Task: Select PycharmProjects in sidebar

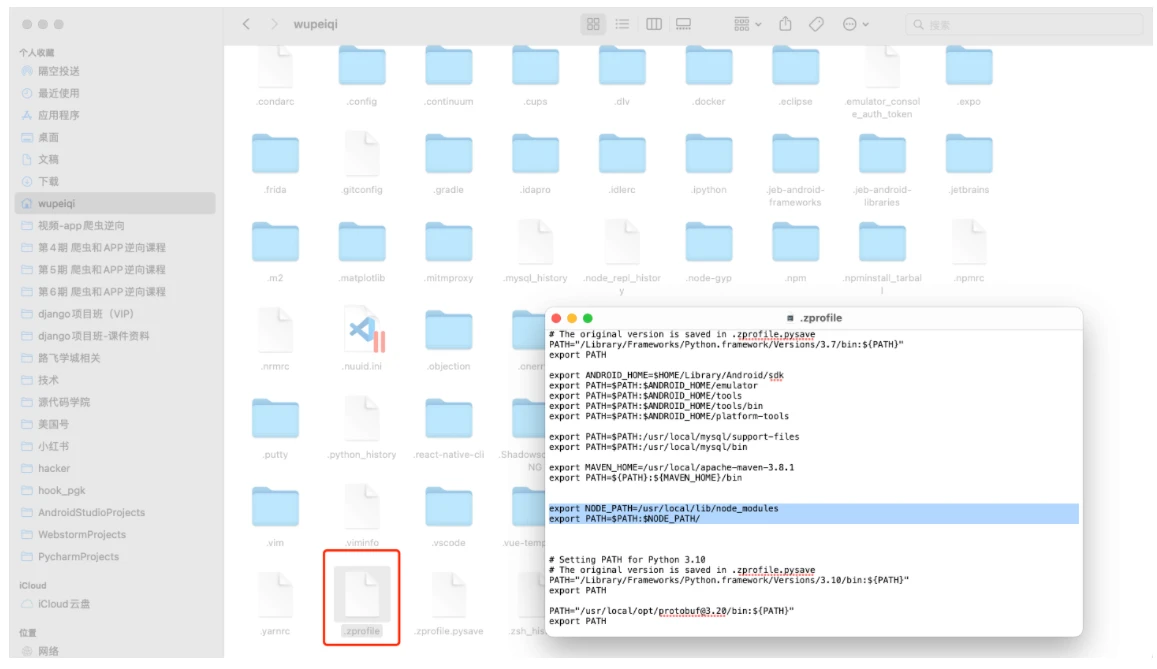Action: tap(78, 556)
